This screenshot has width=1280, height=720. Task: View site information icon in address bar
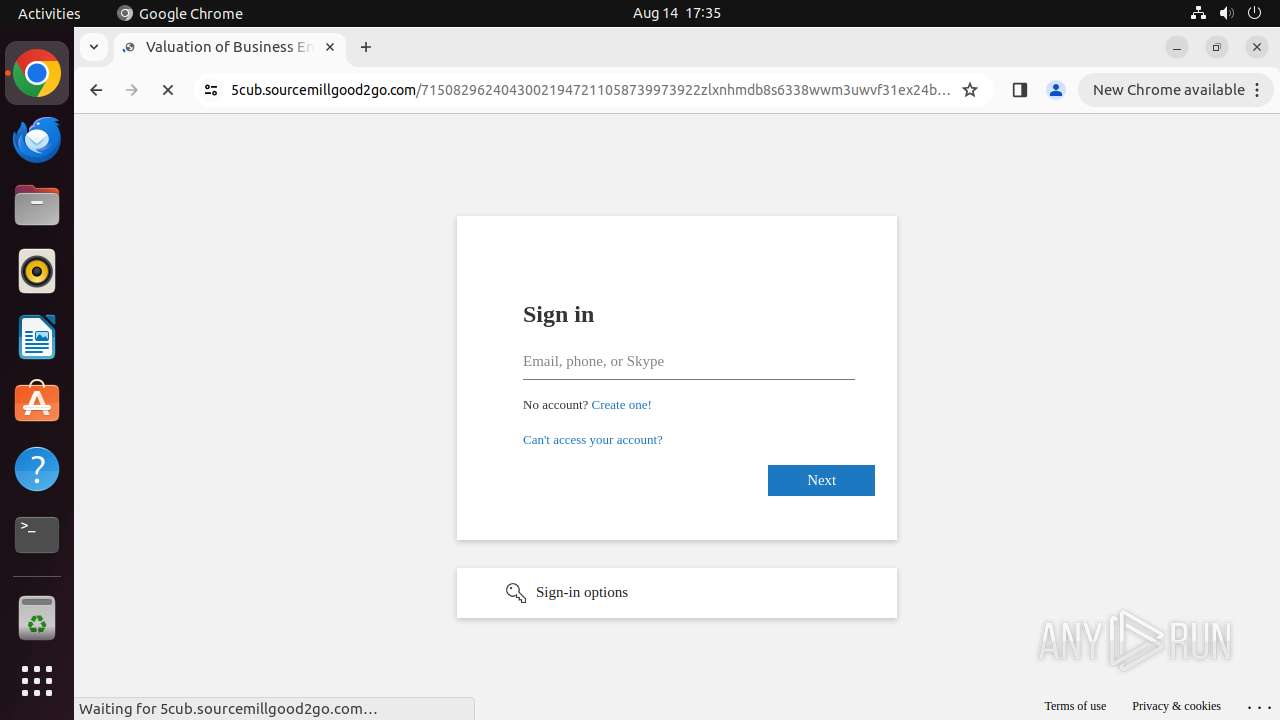[210, 90]
